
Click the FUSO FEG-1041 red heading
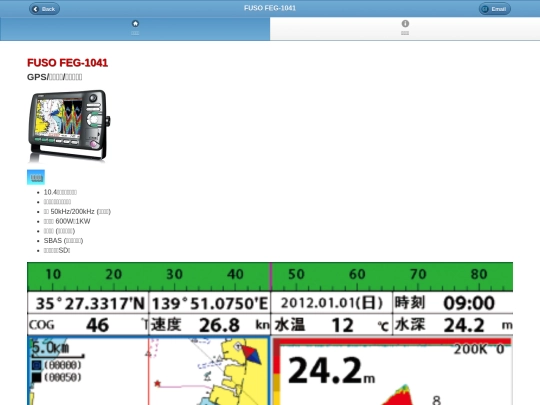tap(68, 63)
